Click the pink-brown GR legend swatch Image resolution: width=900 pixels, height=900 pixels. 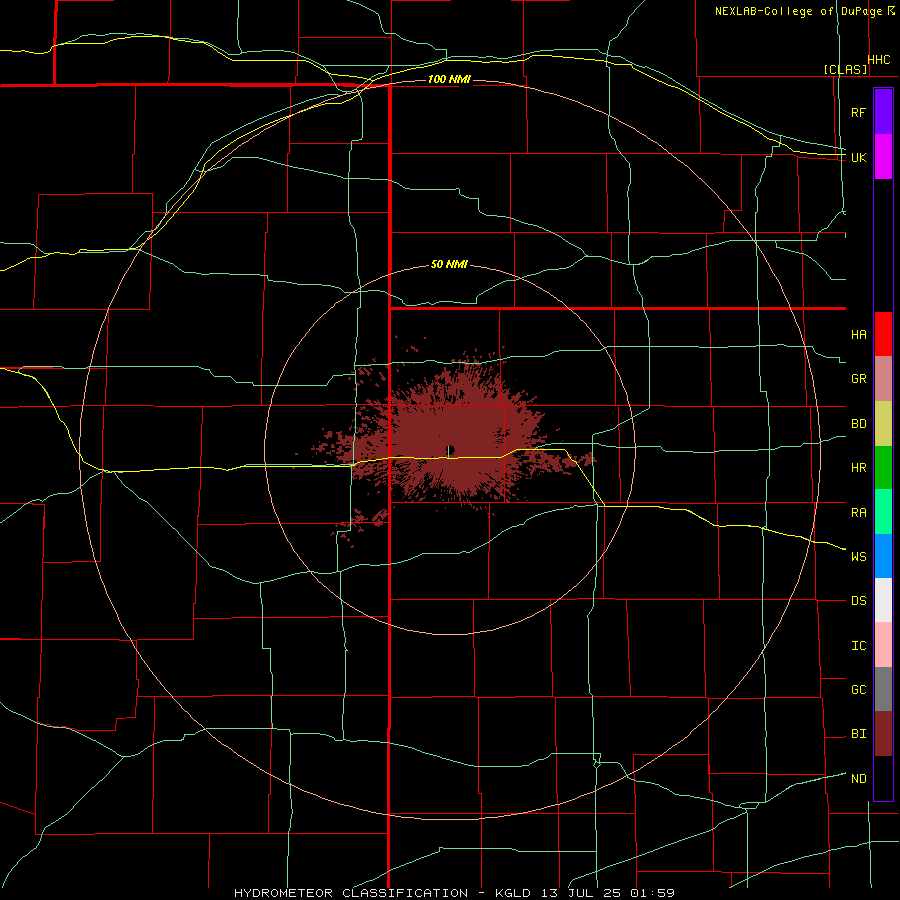coord(883,379)
